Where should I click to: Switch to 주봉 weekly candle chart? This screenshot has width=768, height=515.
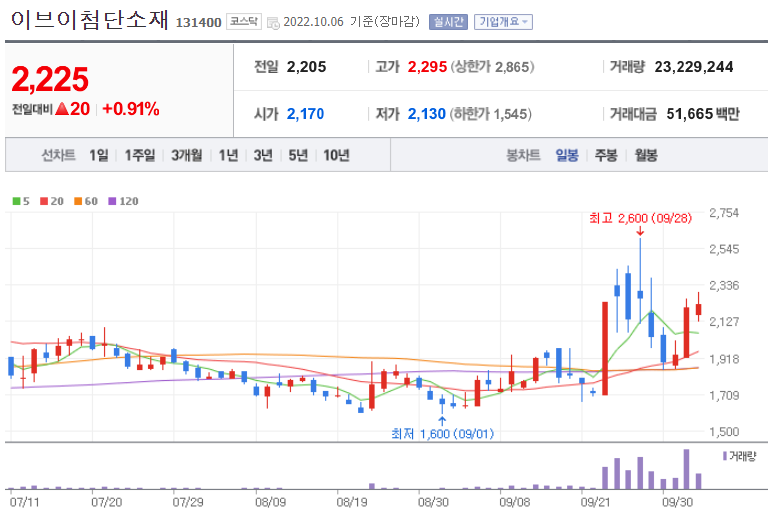(606, 155)
